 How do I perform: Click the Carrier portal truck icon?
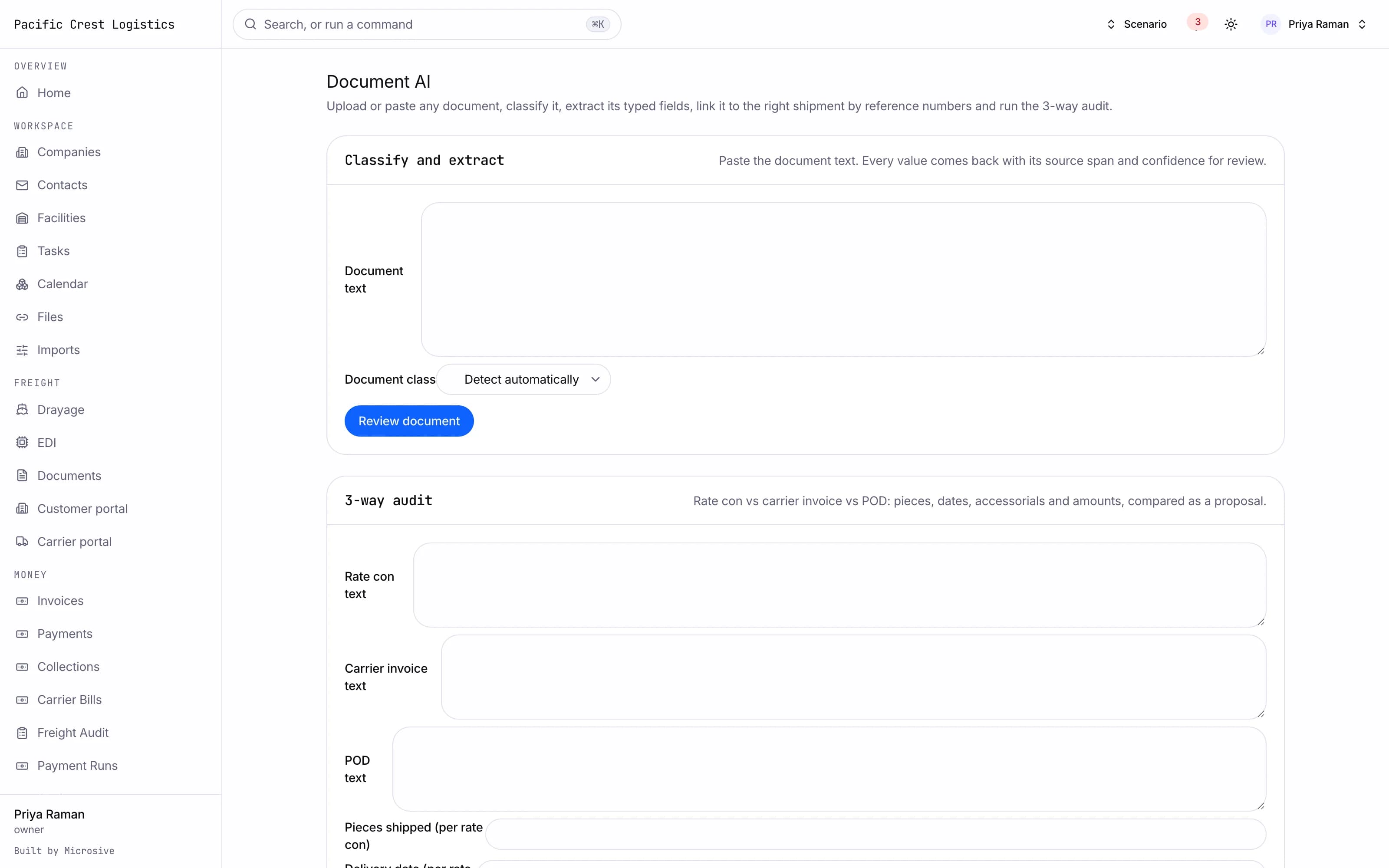coord(22,541)
